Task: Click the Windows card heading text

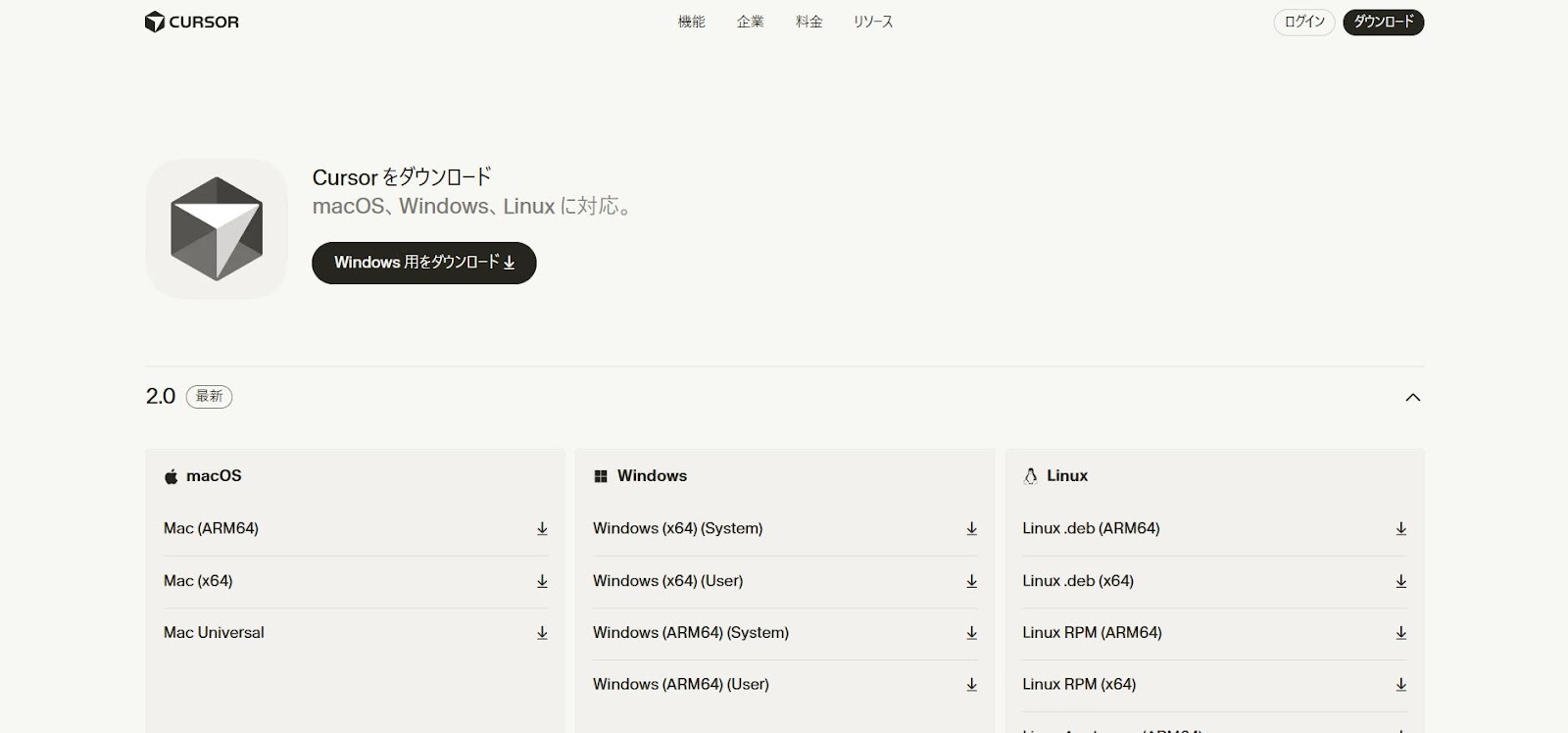Action: click(x=652, y=476)
